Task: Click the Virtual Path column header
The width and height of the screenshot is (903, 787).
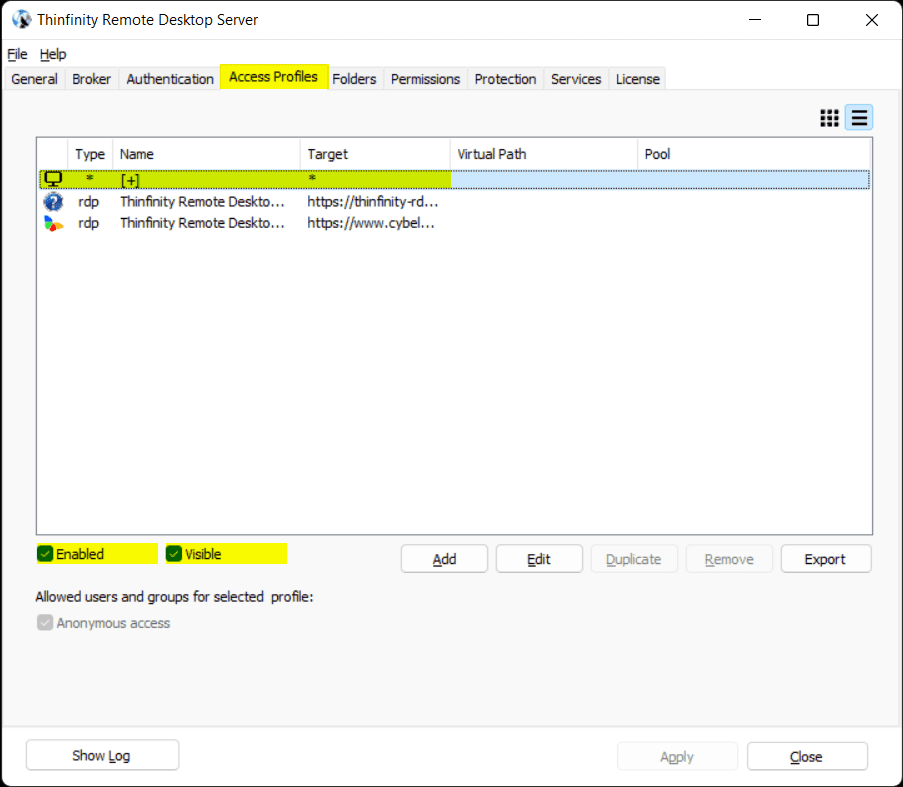Action: (544, 154)
